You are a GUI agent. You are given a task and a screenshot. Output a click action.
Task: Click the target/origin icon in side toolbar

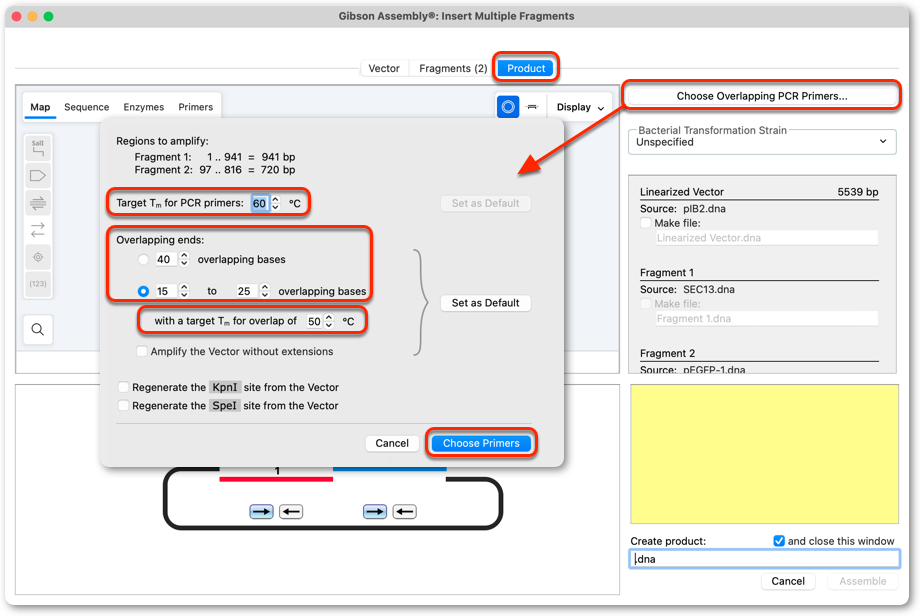(38, 257)
